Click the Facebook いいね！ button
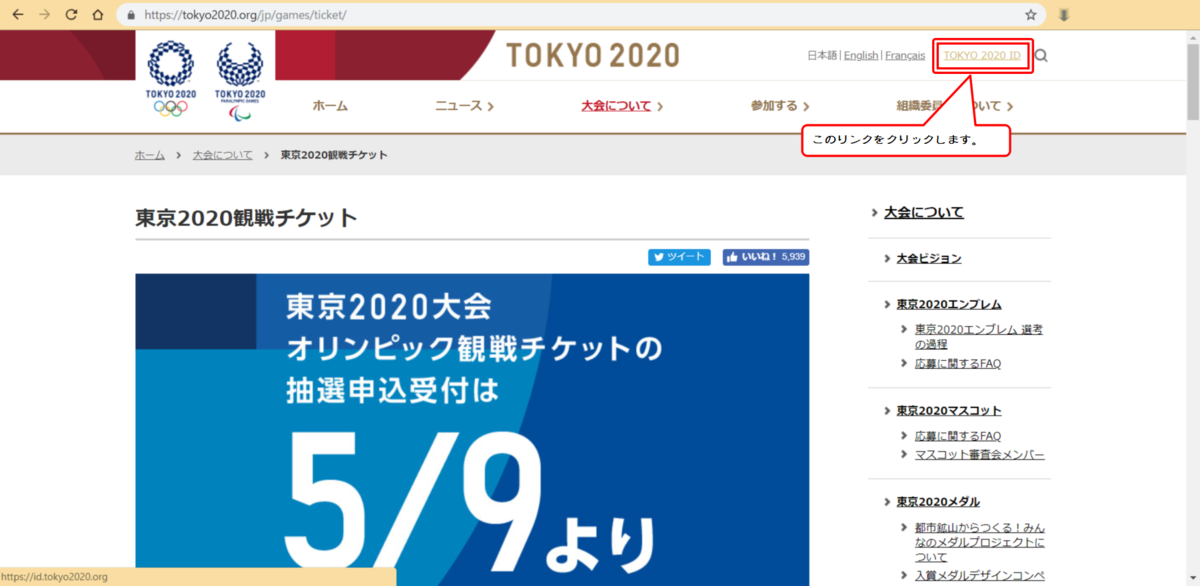This screenshot has height=586, width=1200. point(766,257)
